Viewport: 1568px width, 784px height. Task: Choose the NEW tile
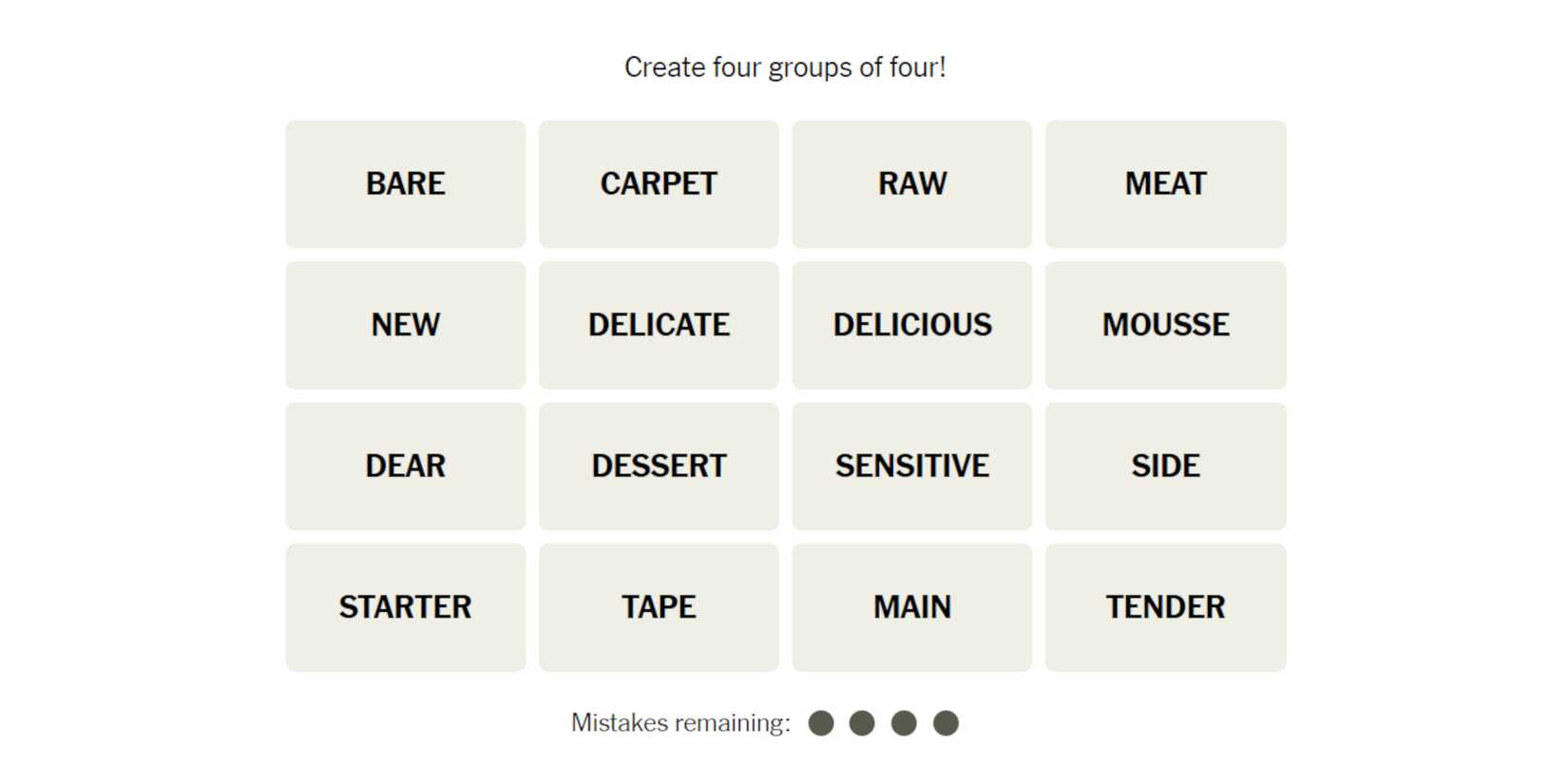(406, 325)
